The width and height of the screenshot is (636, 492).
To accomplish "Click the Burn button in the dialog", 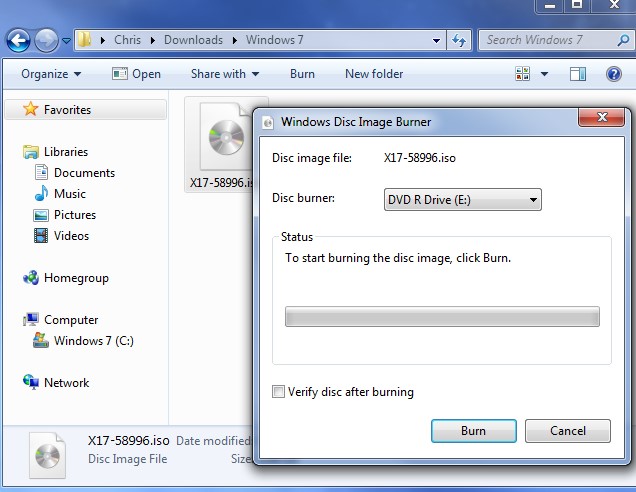I will click(473, 431).
